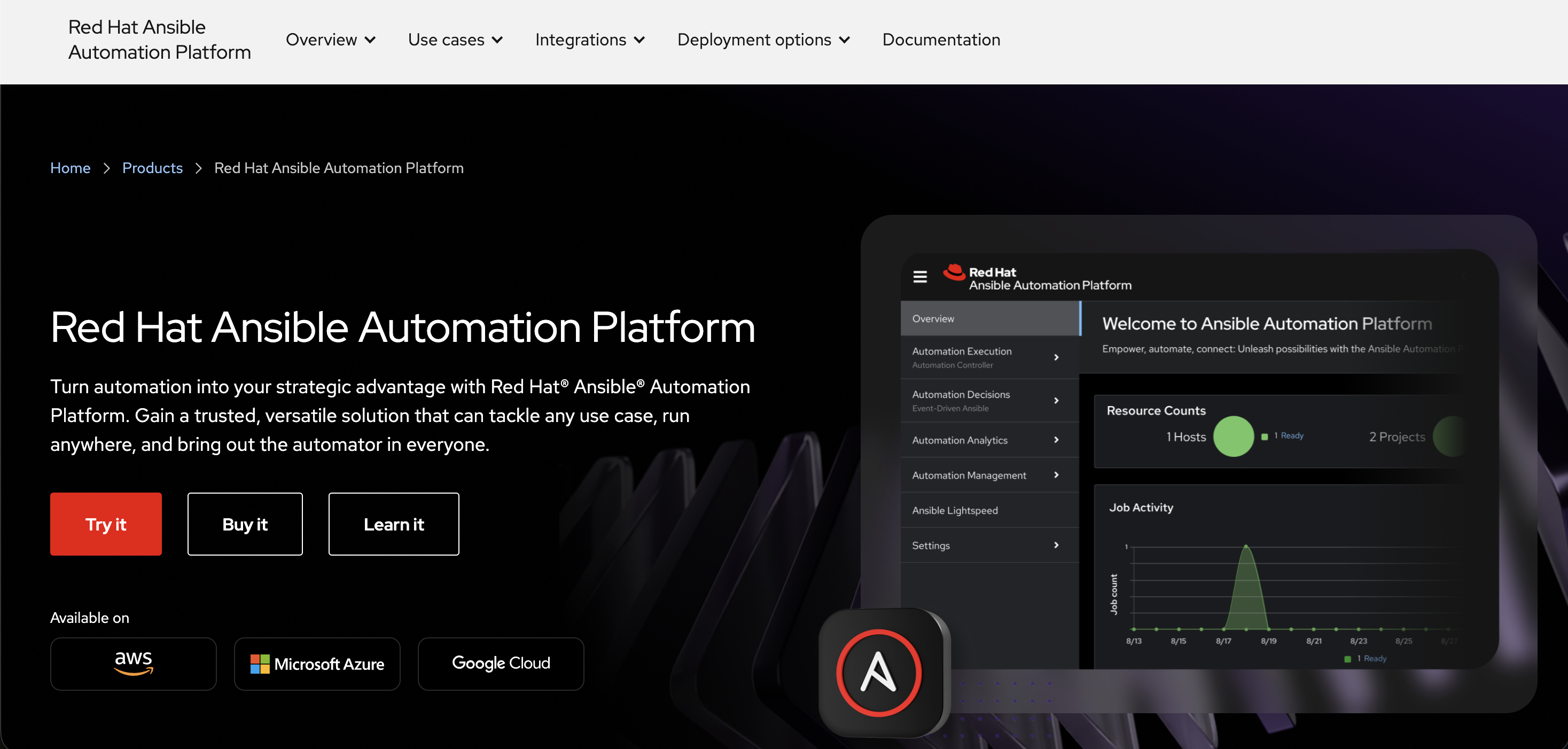The width and height of the screenshot is (1568, 749).
Task: Click the green Ready legend square under Job Activity
Action: (1348, 659)
